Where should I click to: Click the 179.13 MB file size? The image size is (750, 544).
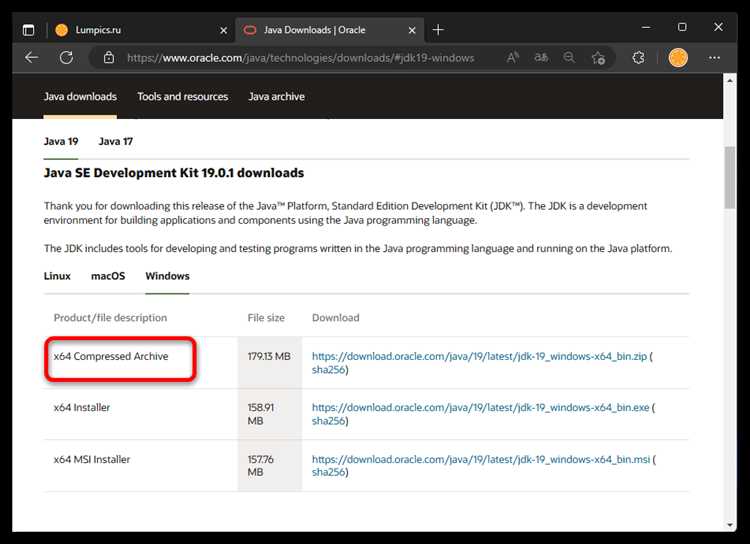pos(269,356)
